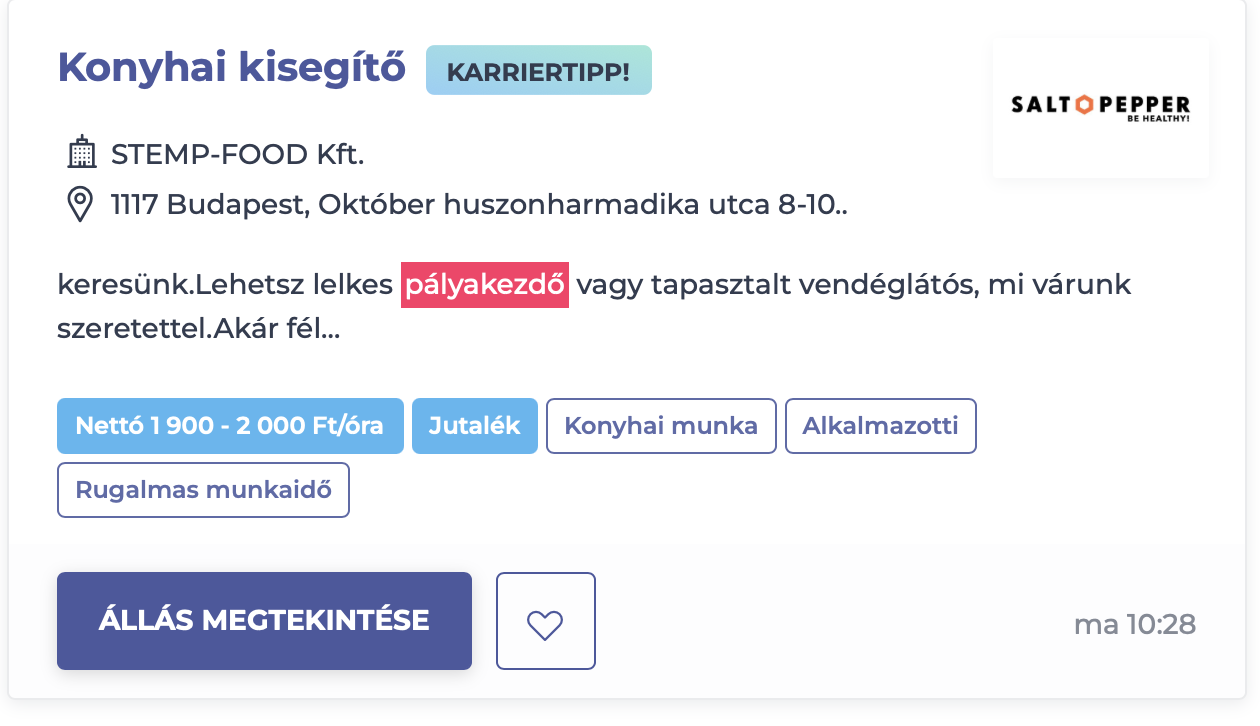The image size is (1260, 726).
Task: Click the 1117 Budapest address text
Action: coord(479,205)
